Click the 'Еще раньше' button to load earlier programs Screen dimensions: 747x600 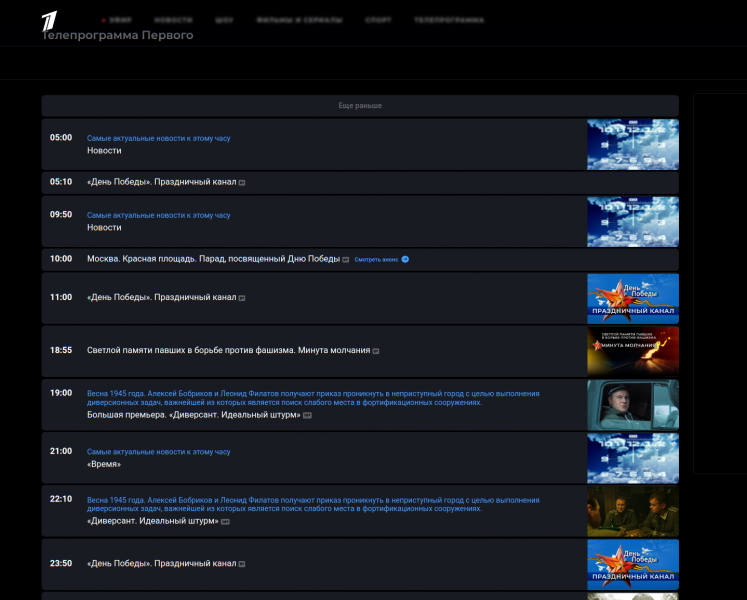(x=360, y=105)
